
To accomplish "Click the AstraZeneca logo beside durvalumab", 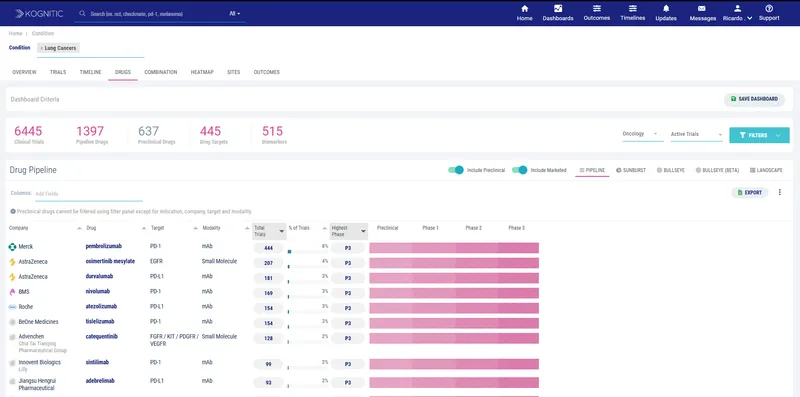I will click(x=12, y=277).
